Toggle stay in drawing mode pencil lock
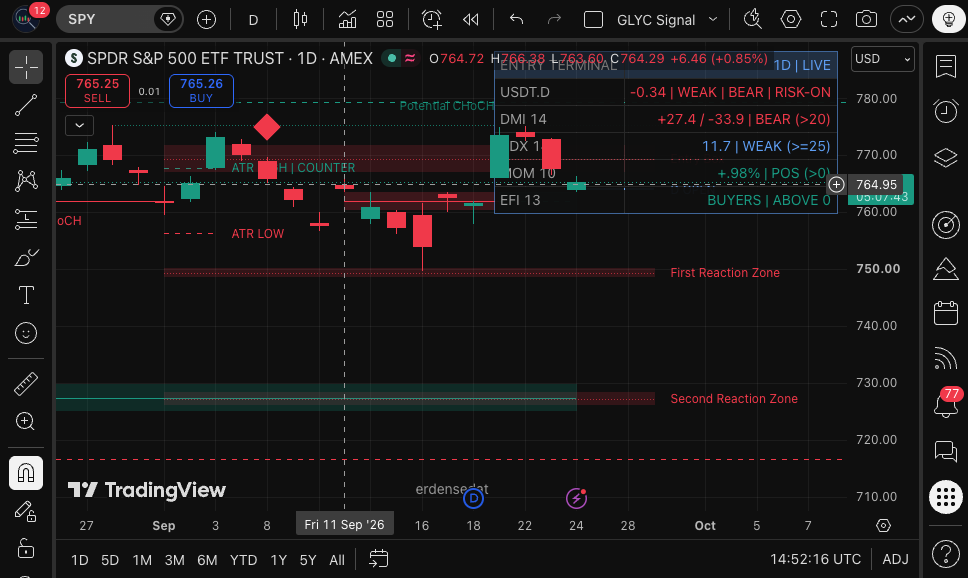Viewport: 968px width, 578px height. [x=26, y=511]
